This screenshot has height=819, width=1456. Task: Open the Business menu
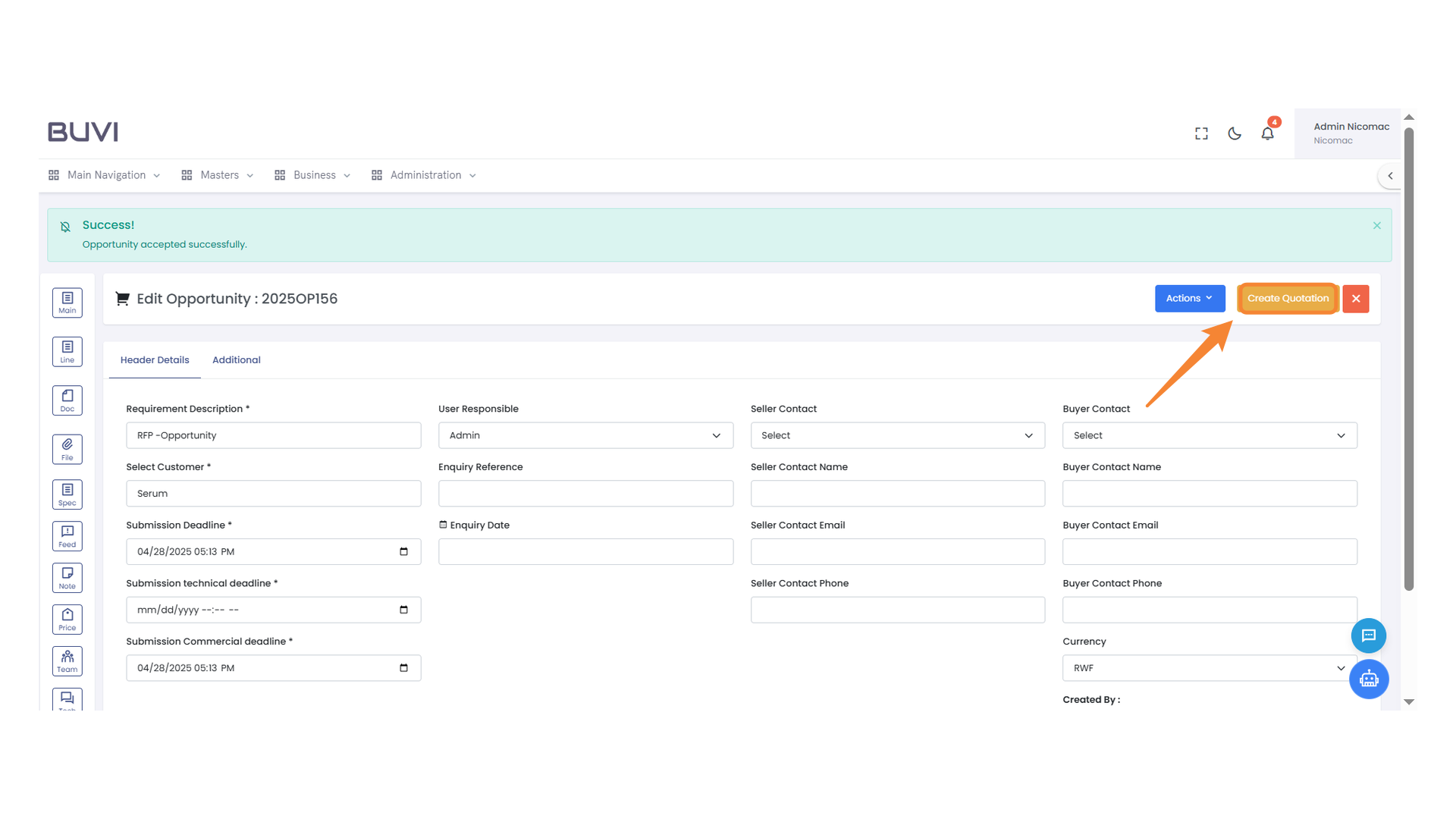[x=313, y=175]
